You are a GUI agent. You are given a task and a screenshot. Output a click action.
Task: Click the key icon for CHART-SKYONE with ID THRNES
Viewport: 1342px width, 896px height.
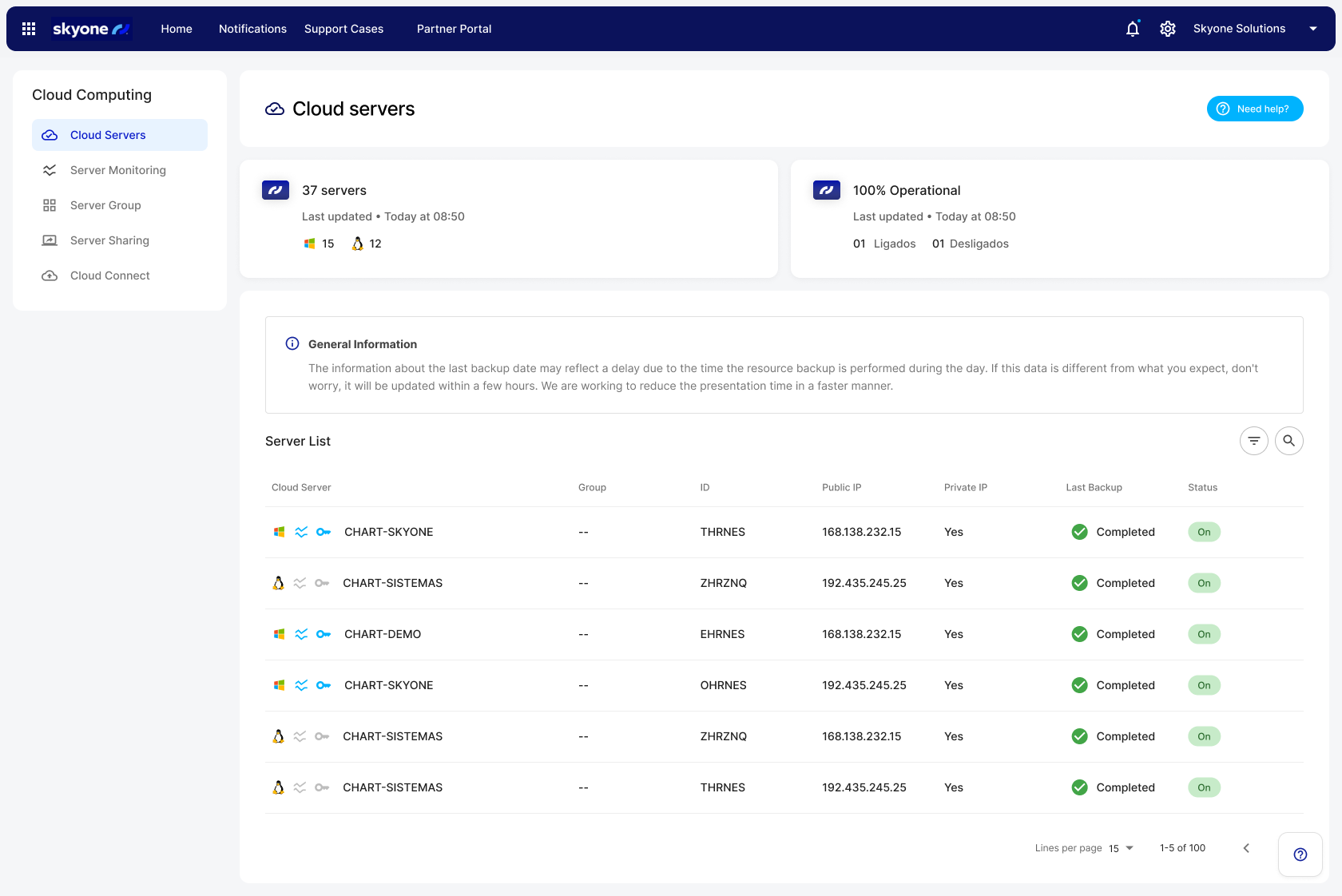pos(324,532)
